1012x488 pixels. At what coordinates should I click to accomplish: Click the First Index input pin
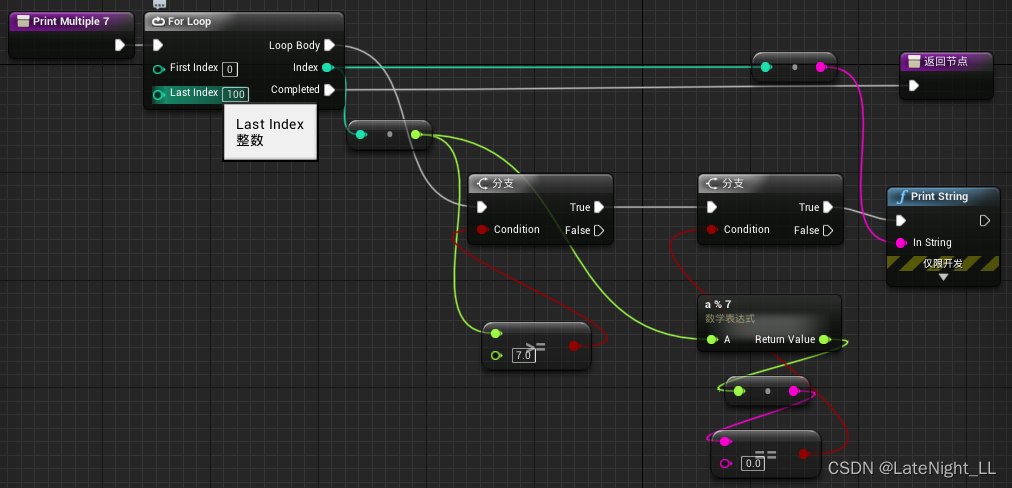[x=158, y=68]
